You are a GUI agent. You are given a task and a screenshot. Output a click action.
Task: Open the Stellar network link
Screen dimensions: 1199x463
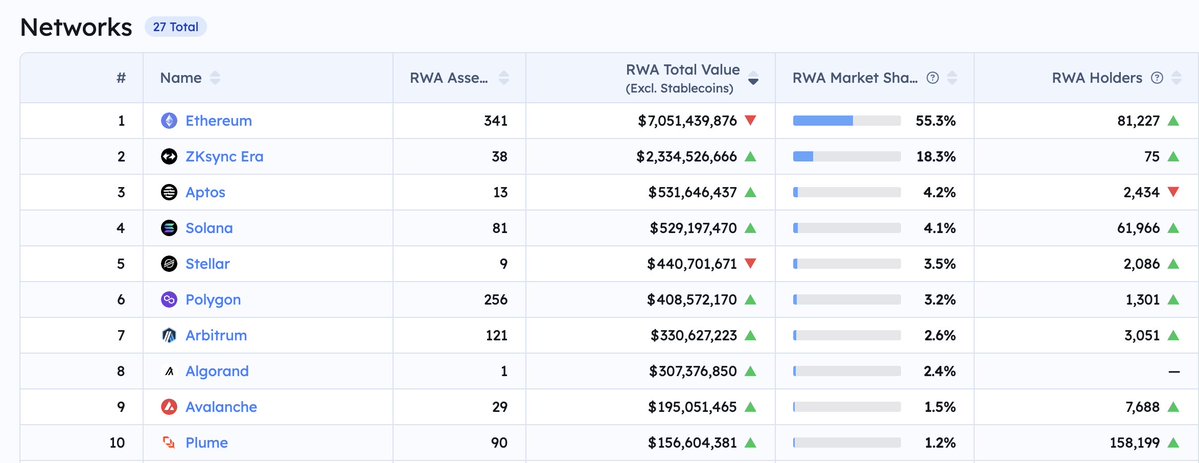(x=208, y=264)
